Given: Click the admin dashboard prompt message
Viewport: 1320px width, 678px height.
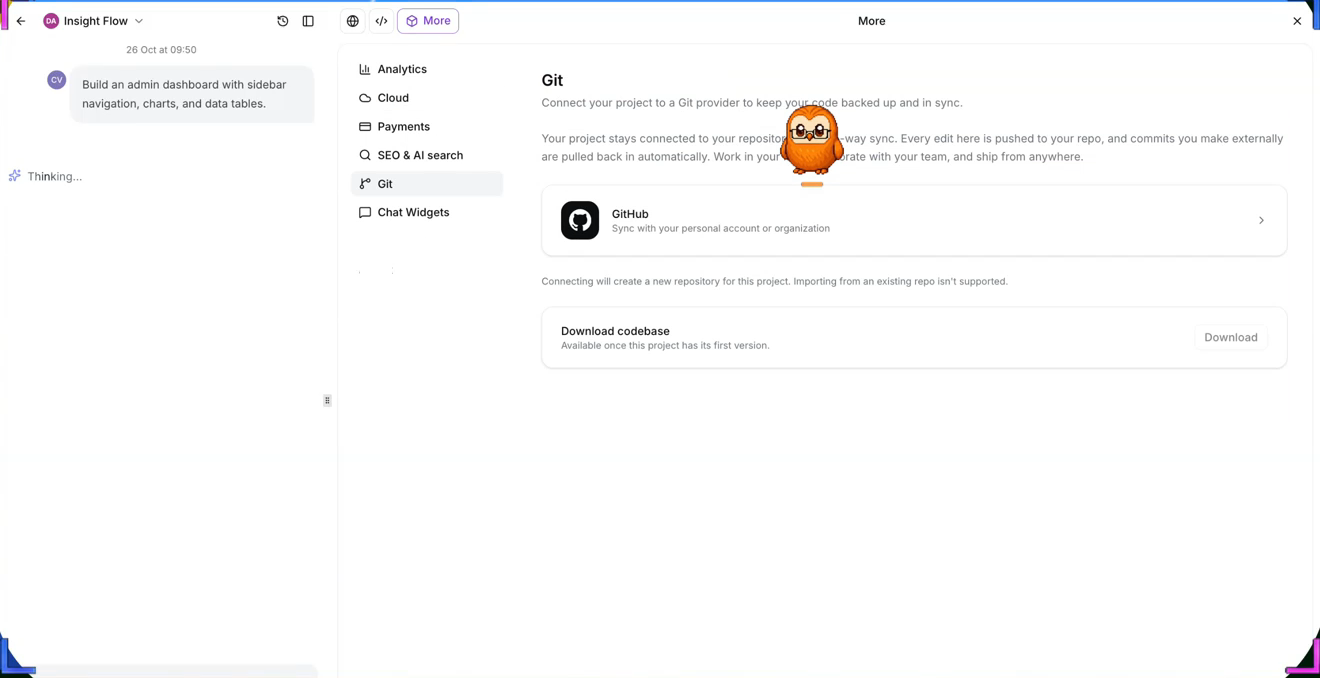Looking at the screenshot, I should [192, 94].
